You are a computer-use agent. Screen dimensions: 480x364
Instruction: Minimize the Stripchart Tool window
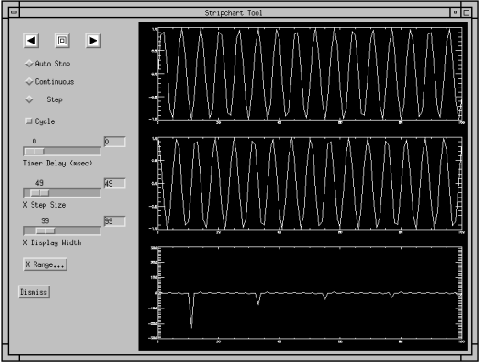coord(455,13)
